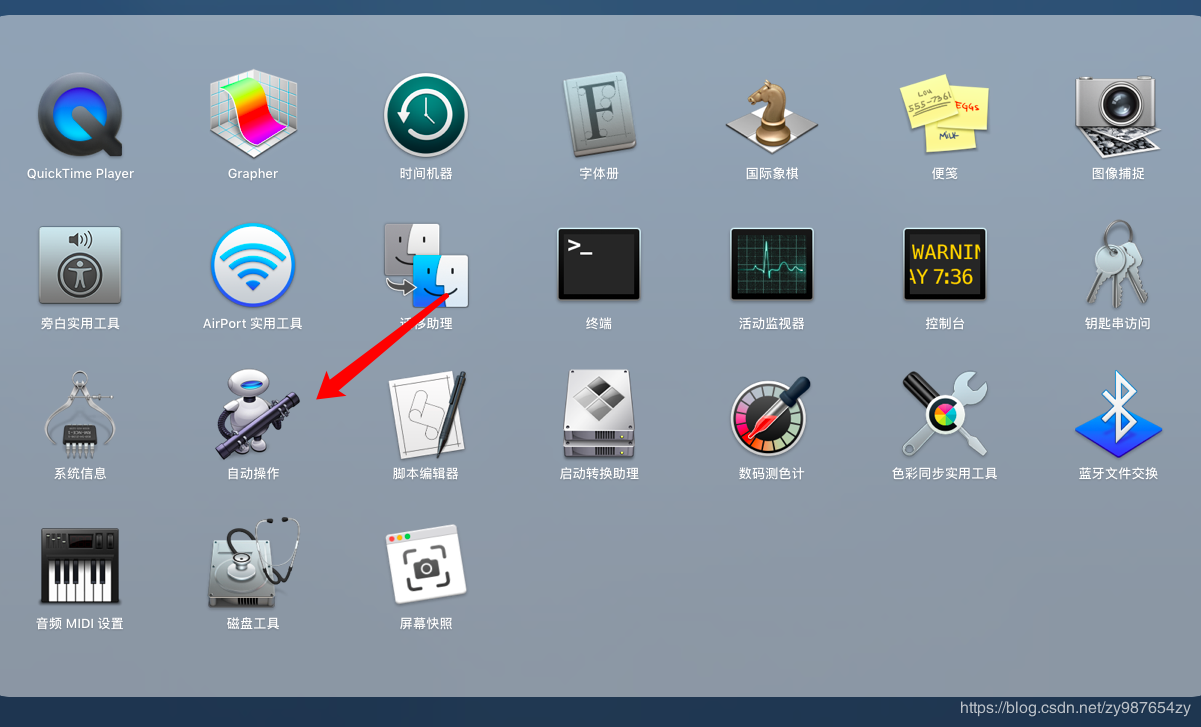The width and height of the screenshot is (1201, 727).
Task: Open Boot Camp Assistant (启动转换助理) icon
Action: pyautogui.click(x=599, y=414)
